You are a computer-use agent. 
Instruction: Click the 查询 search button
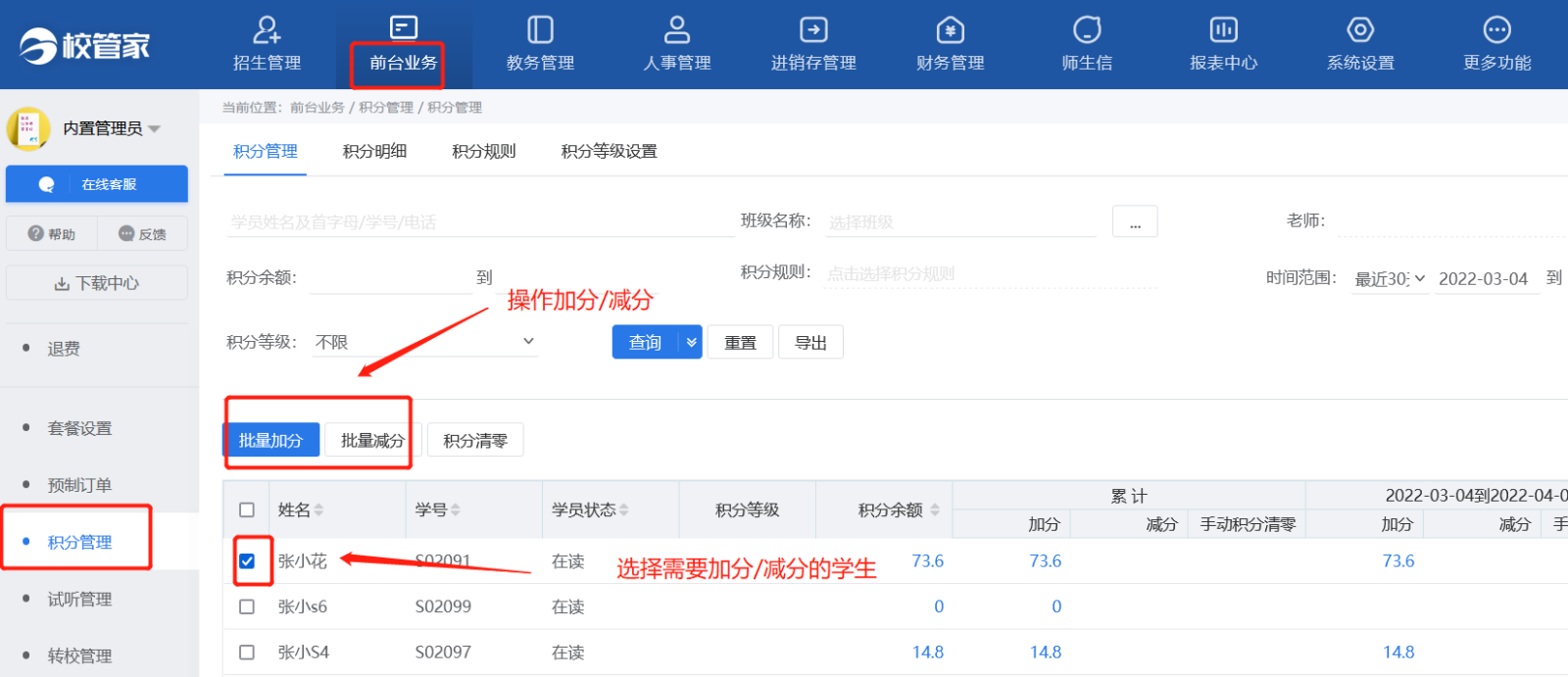click(x=645, y=342)
